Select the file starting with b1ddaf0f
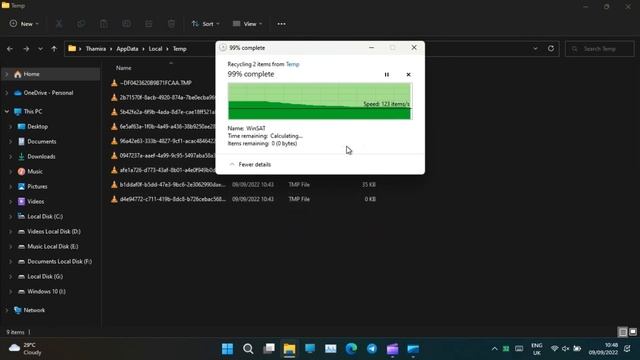Screen dimensions: 640x360 point(172,185)
